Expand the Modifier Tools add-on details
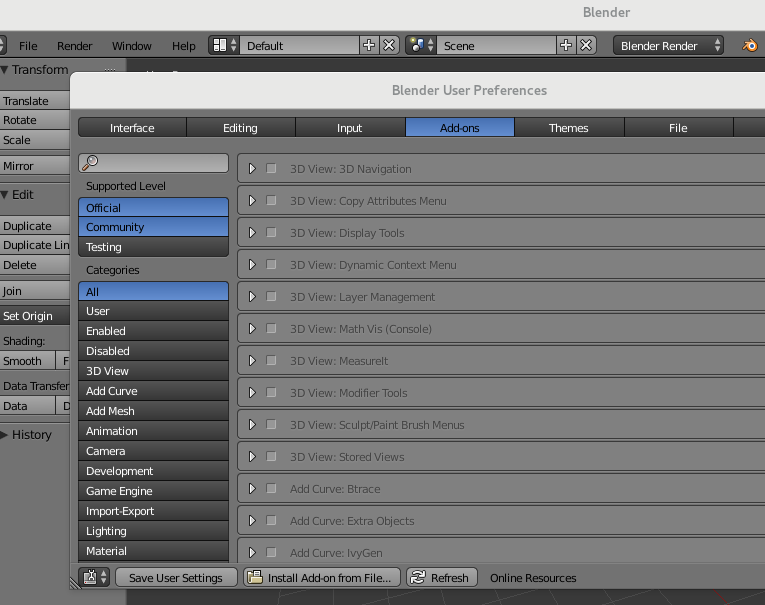This screenshot has height=605, width=765. (x=252, y=392)
